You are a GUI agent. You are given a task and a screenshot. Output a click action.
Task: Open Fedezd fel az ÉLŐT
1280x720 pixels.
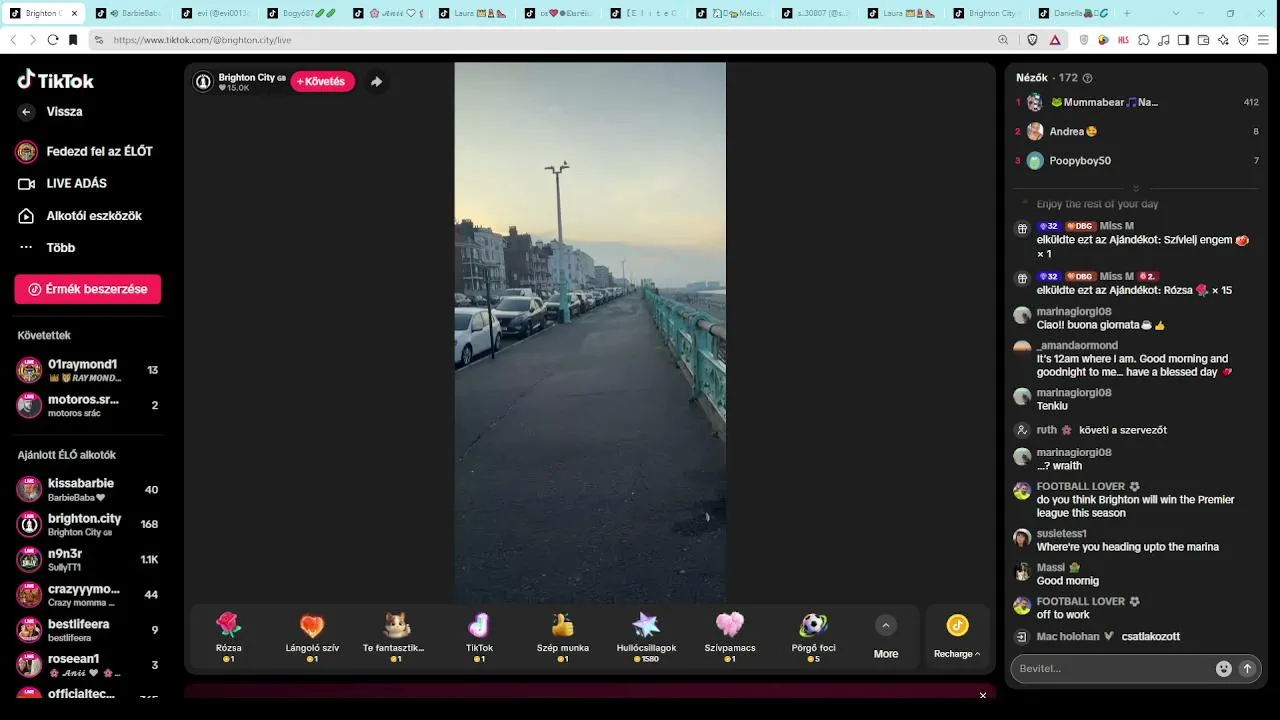click(85, 151)
